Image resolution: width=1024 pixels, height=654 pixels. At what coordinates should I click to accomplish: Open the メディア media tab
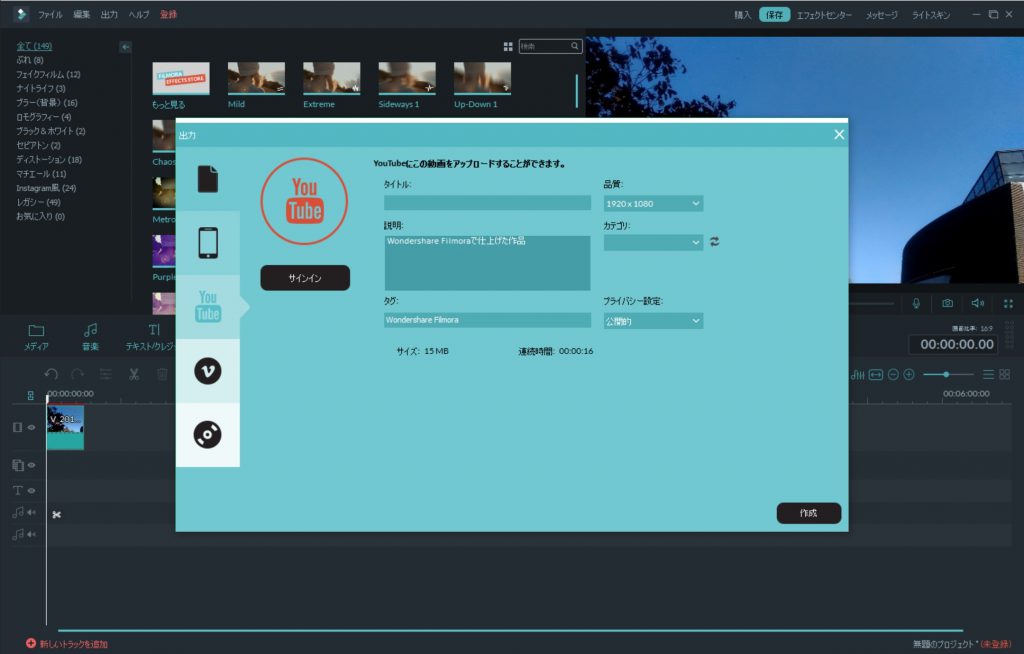point(37,336)
